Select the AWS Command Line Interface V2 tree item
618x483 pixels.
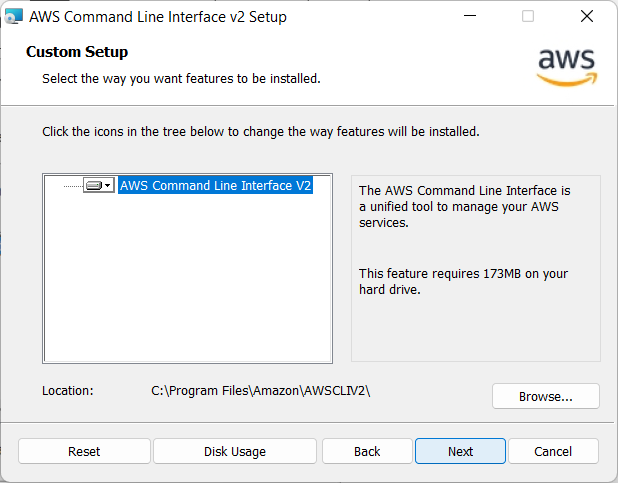point(216,186)
